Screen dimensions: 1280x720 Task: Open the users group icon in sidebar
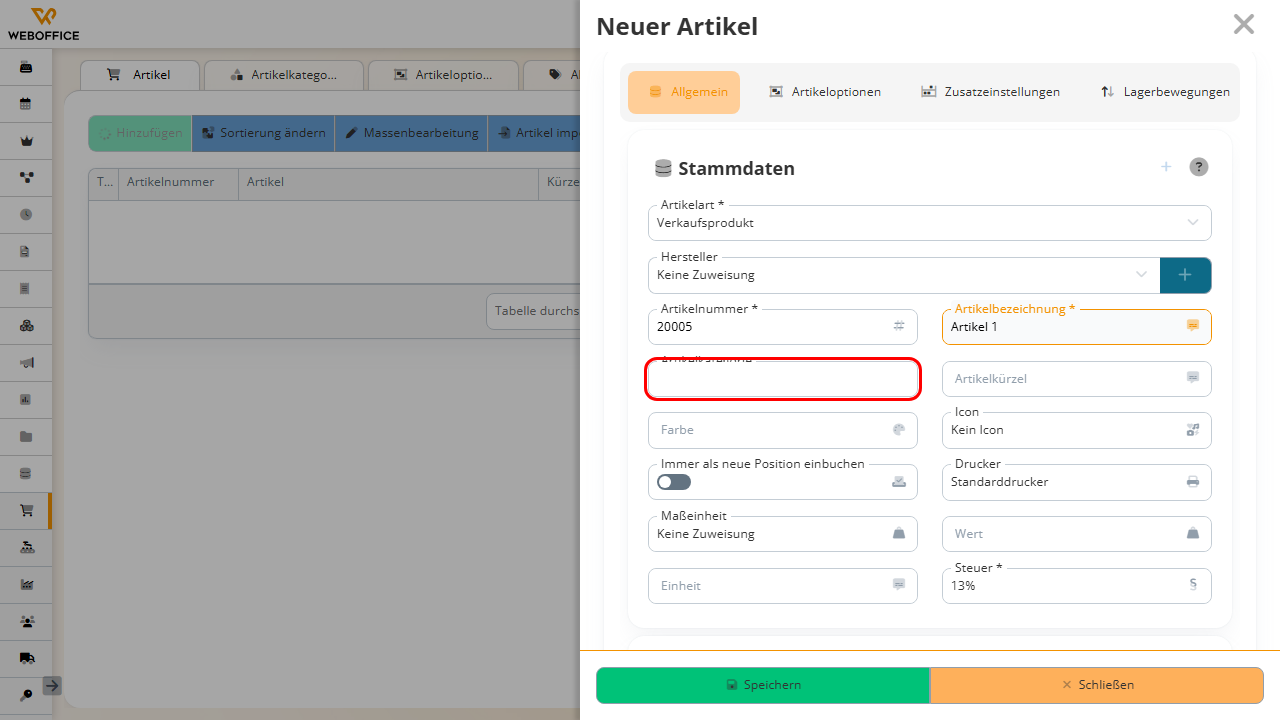pos(26,621)
